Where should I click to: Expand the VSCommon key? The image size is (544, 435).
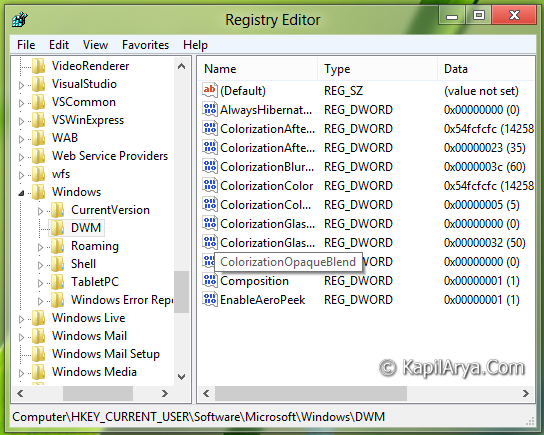tap(22, 103)
